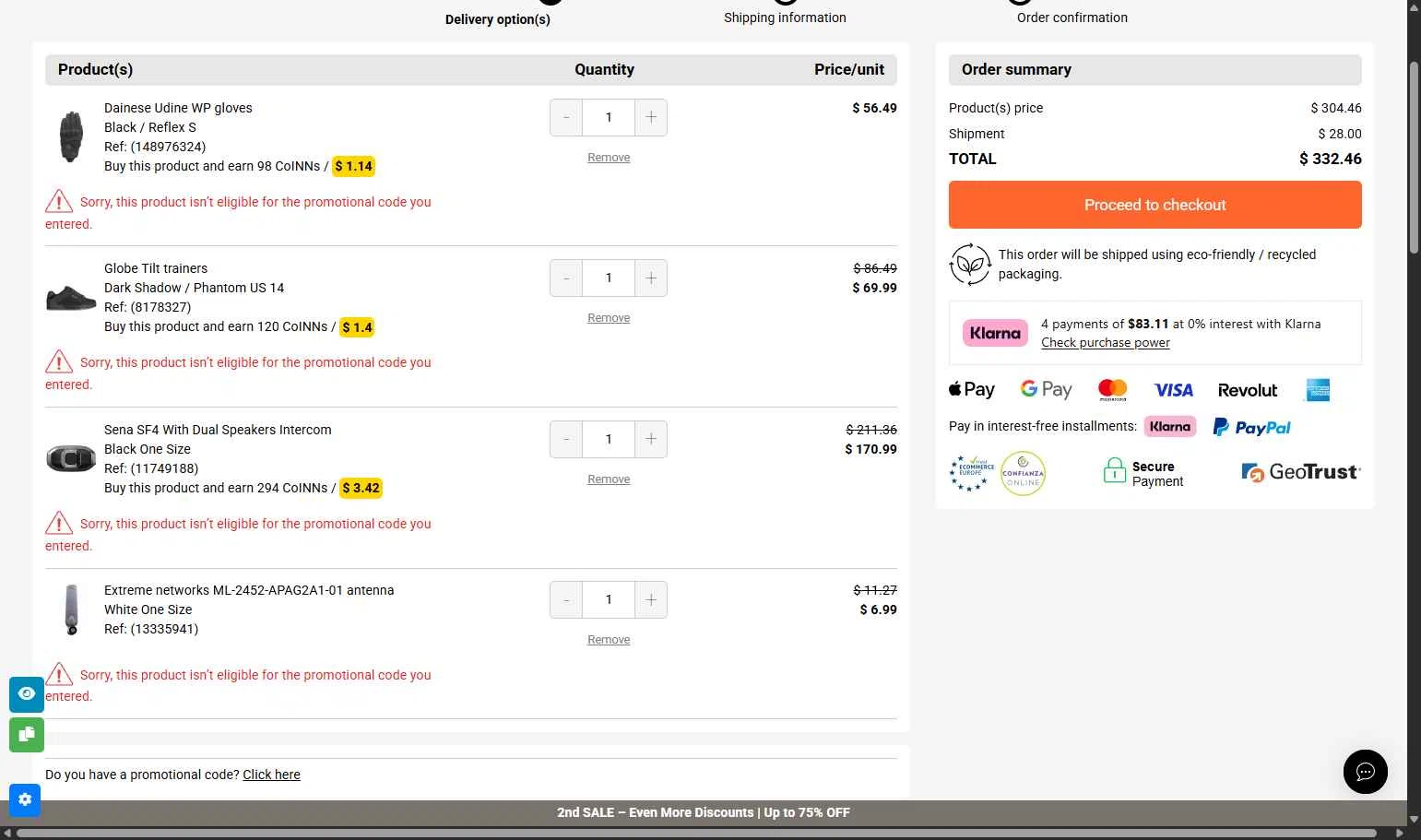Click the green copy documents icon
1421x840 pixels.
pyautogui.click(x=27, y=735)
